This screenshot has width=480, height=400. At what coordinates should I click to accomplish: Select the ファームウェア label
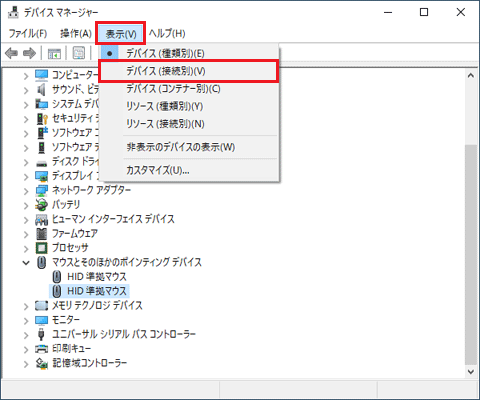75,233
